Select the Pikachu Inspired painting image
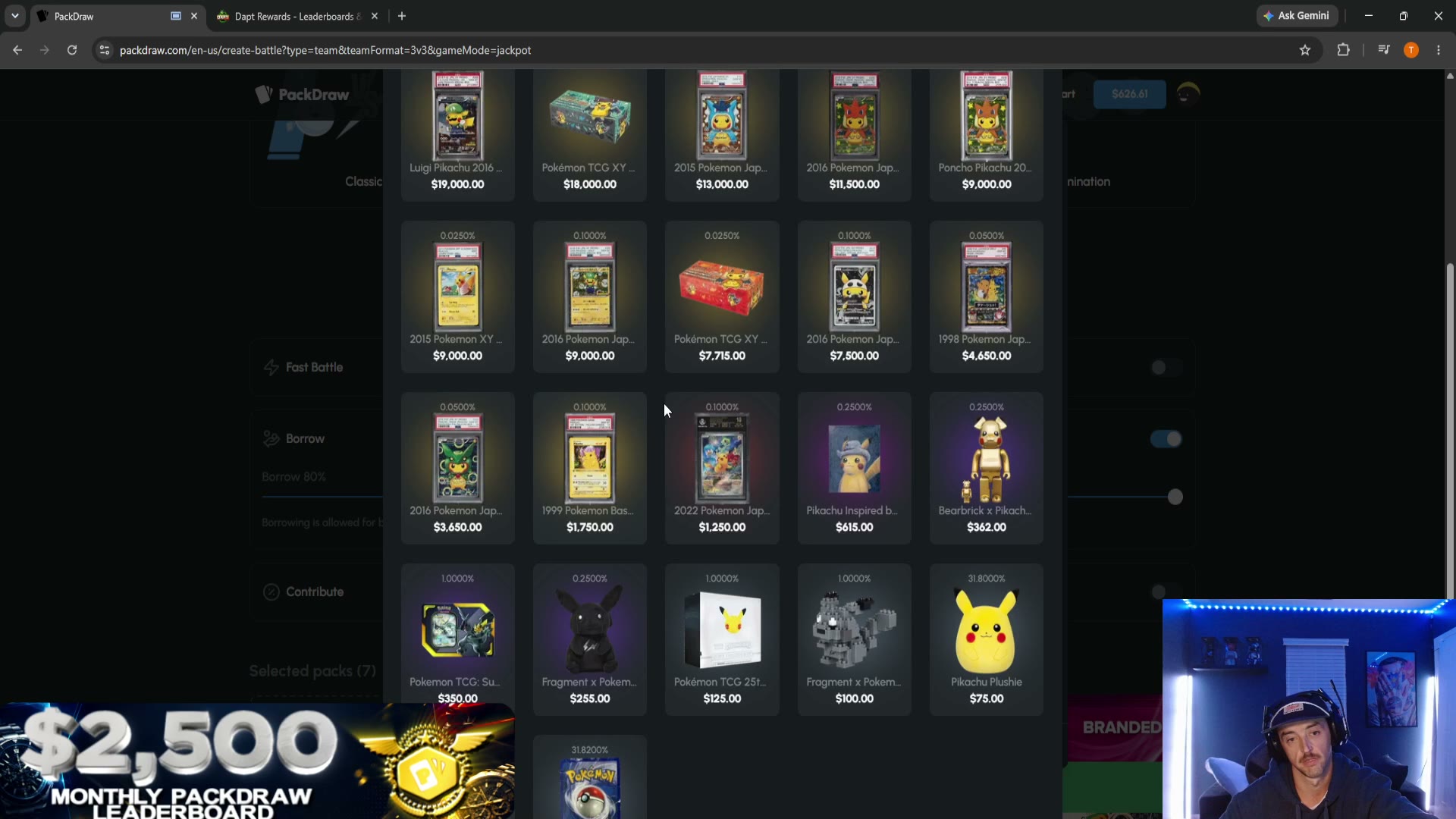Viewport: 1456px width, 819px height. click(x=854, y=459)
